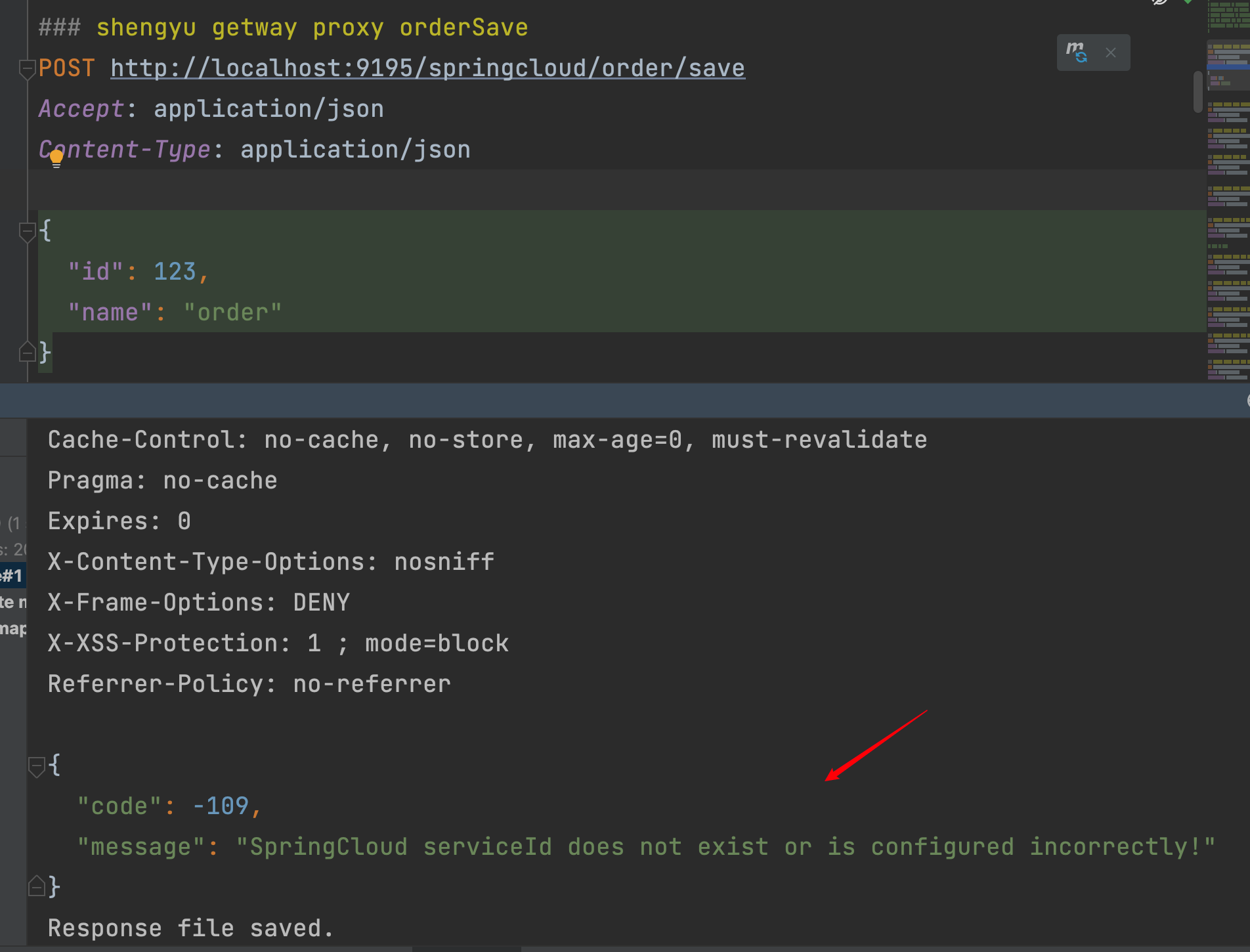Viewport: 1250px width, 952px height.
Task: Click the shengyu getway proxy orderSave request title
Action: [x=282, y=27]
